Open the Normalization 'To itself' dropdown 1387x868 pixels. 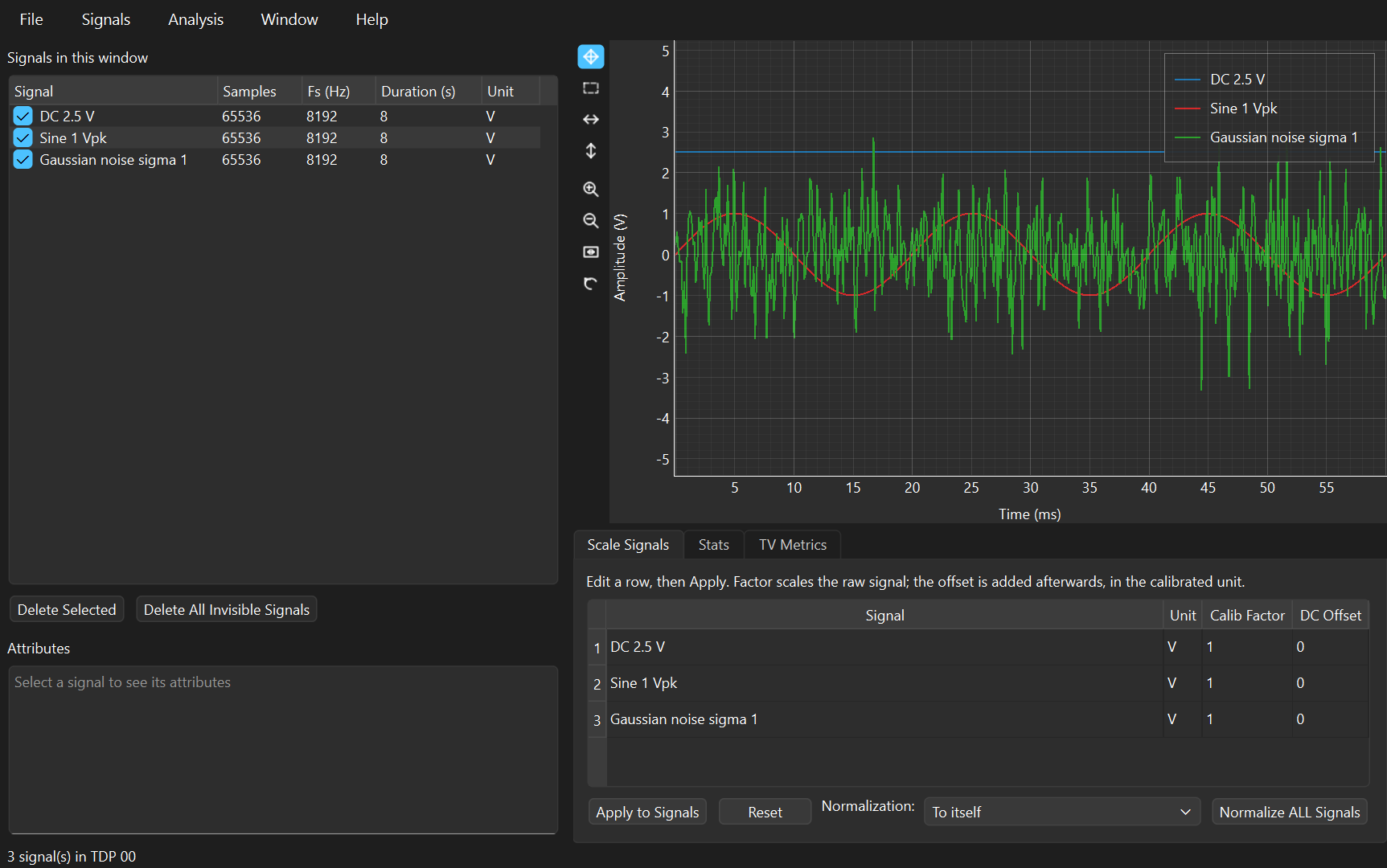1061,812
